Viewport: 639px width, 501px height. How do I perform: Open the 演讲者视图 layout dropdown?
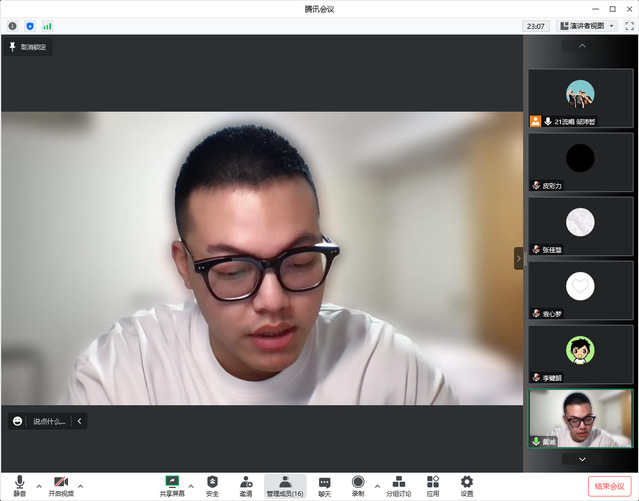pyautogui.click(x=587, y=26)
